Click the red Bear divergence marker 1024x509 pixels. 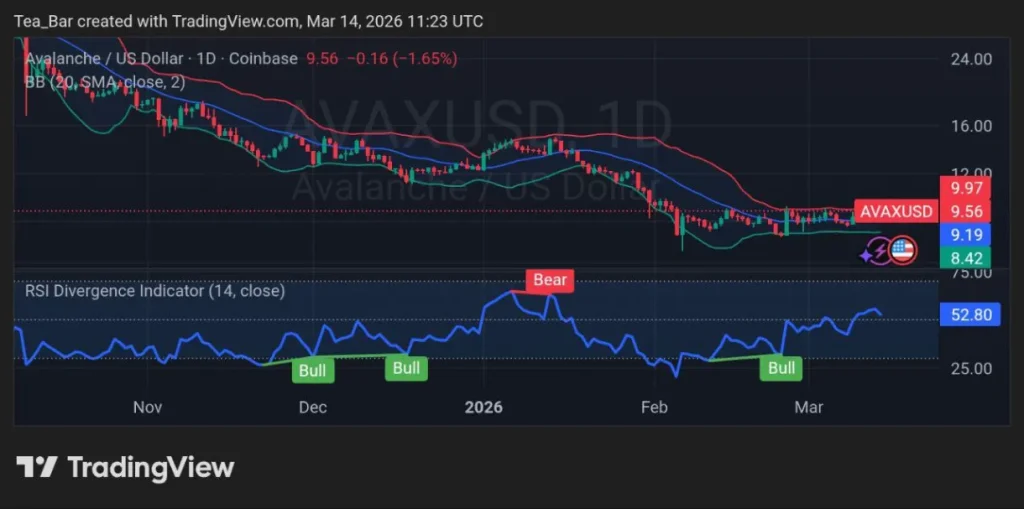tap(549, 280)
